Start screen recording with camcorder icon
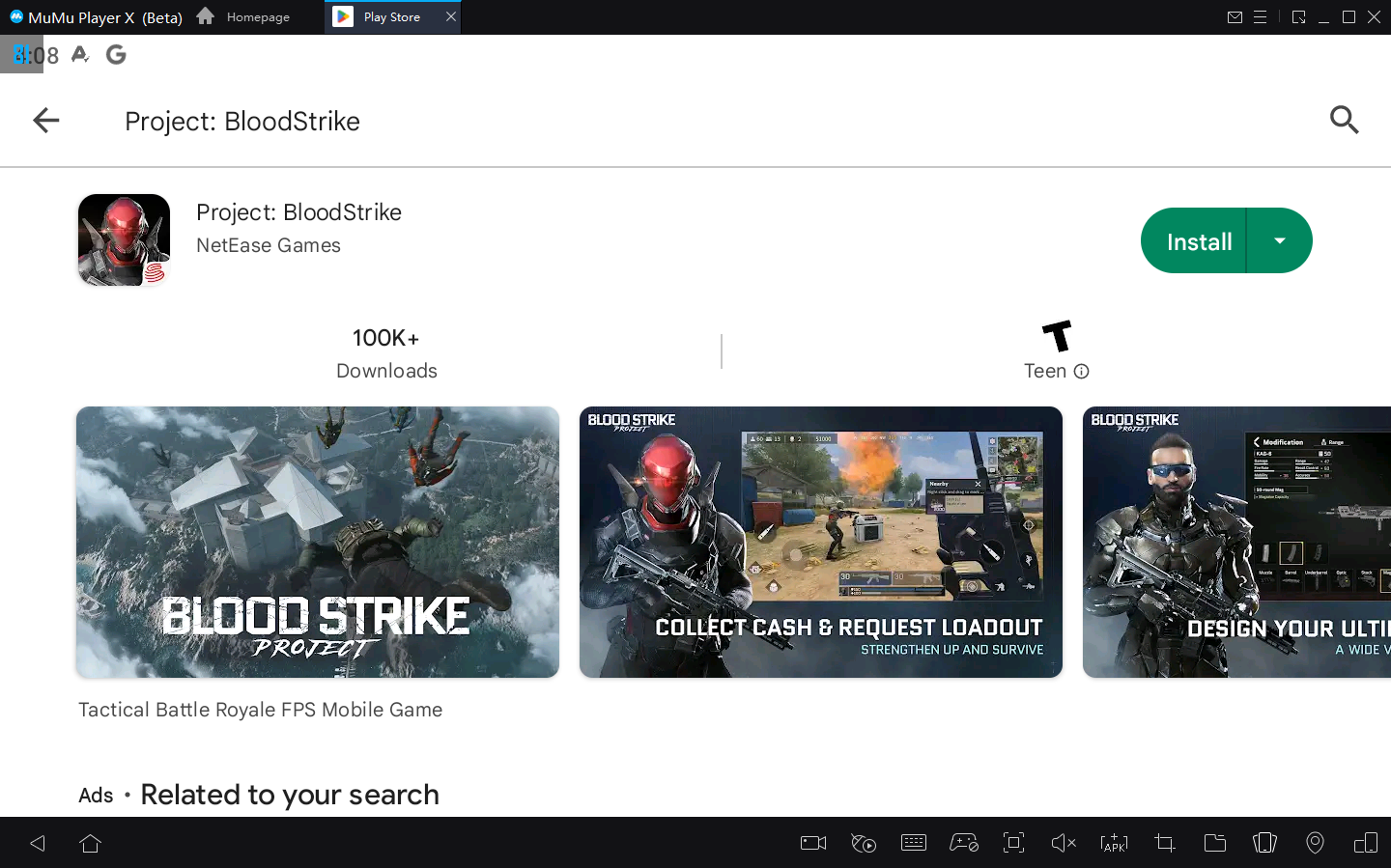1391x868 pixels. point(813,843)
